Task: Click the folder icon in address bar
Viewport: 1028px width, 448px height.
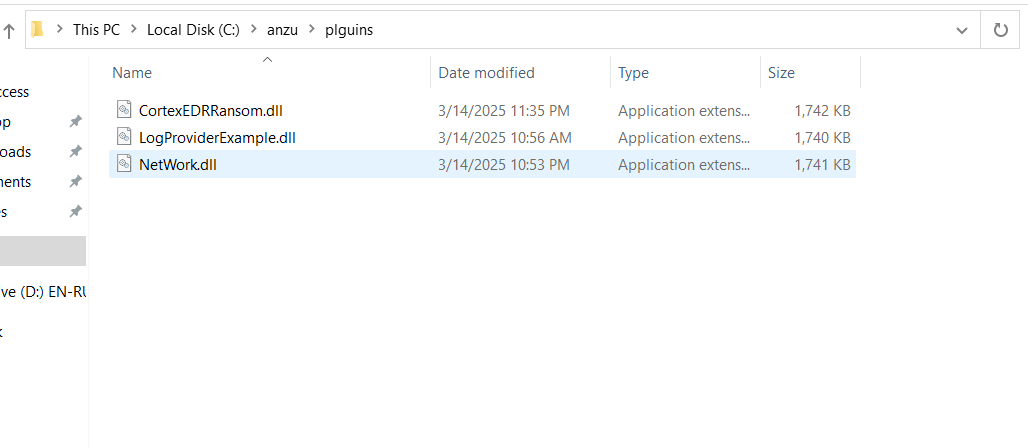Action: click(x=37, y=30)
